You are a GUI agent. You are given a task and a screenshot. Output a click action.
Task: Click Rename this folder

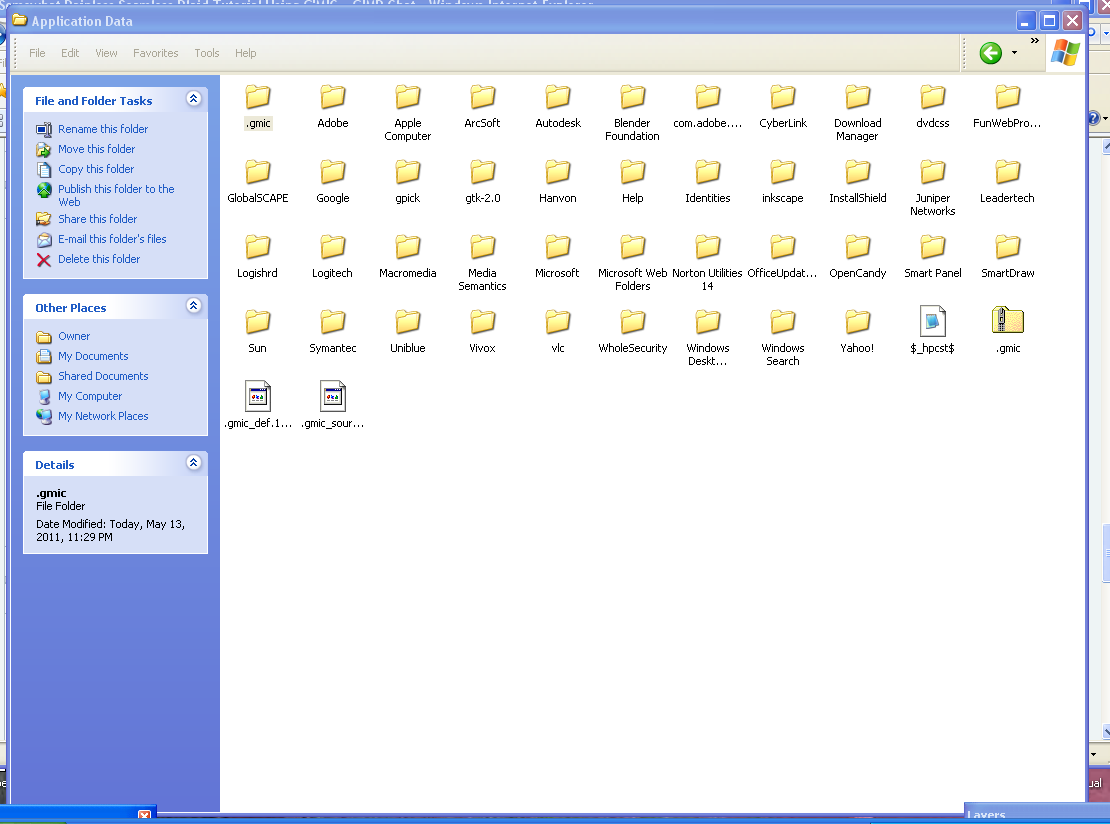pyautogui.click(x=103, y=129)
